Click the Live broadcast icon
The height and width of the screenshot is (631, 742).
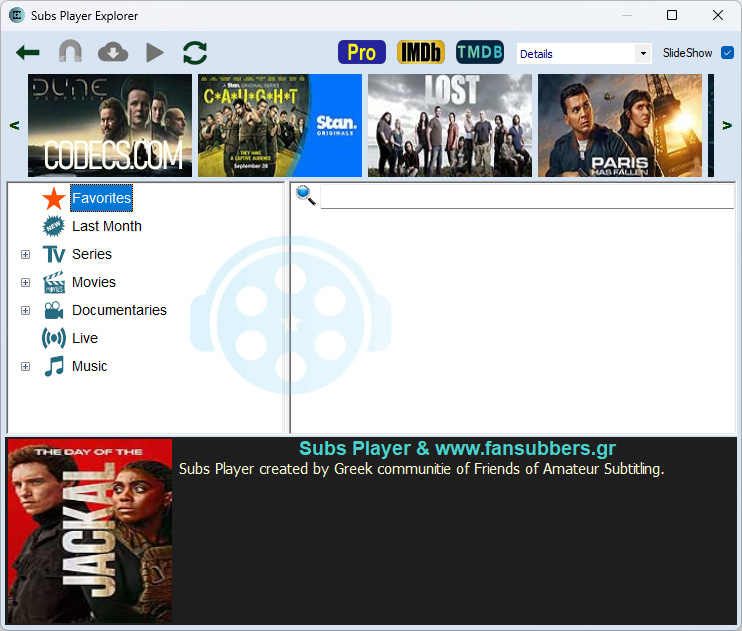(53, 338)
